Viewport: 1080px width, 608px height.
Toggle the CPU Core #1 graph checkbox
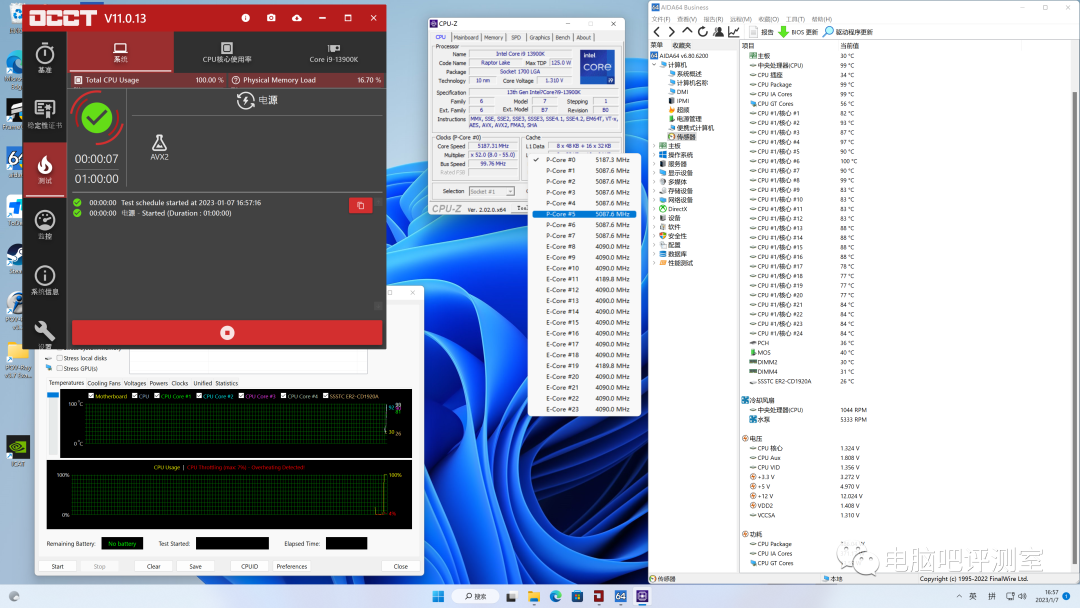(x=157, y=396)
